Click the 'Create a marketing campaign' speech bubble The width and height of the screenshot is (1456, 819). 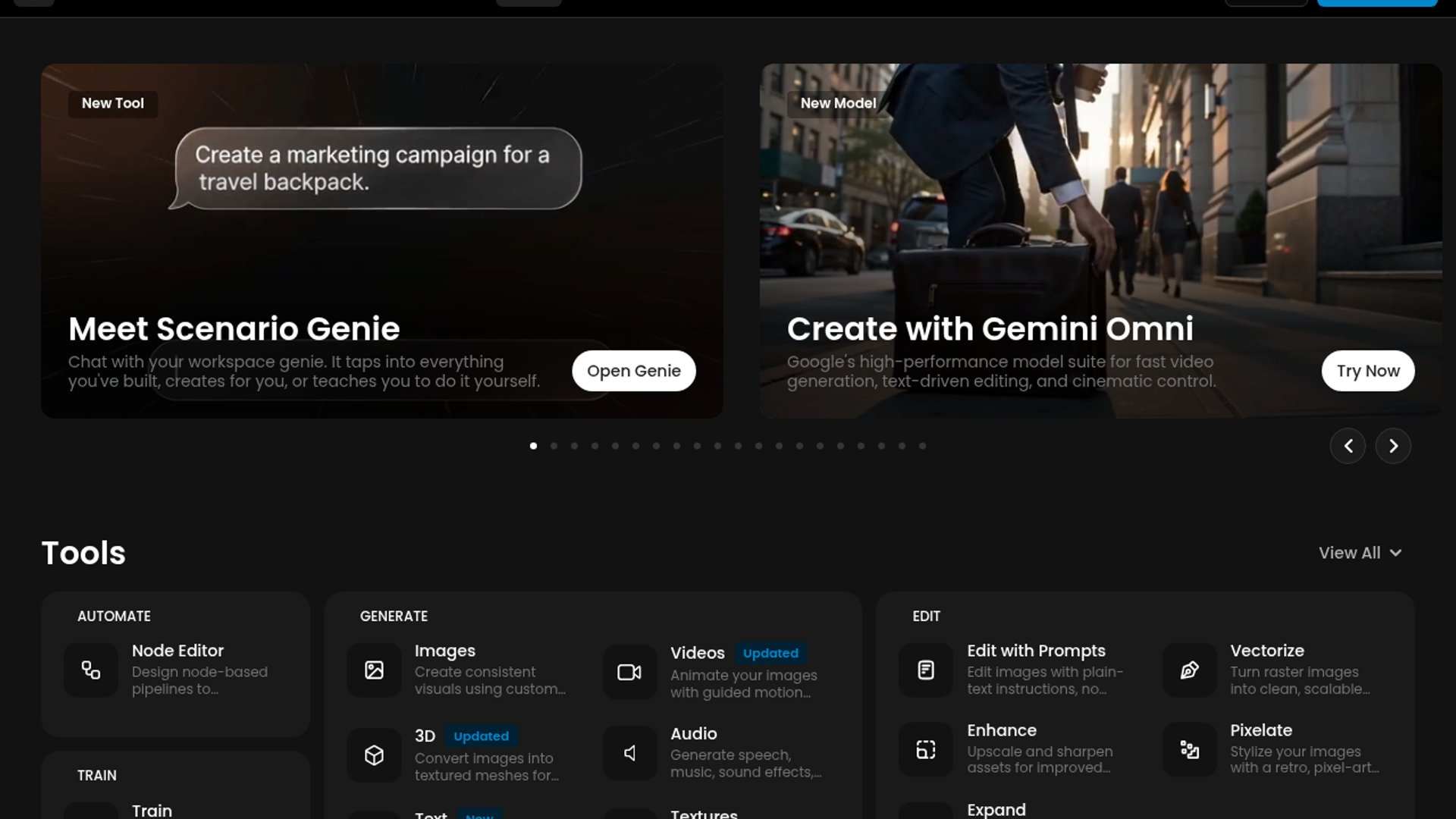[x=376, y=168]
